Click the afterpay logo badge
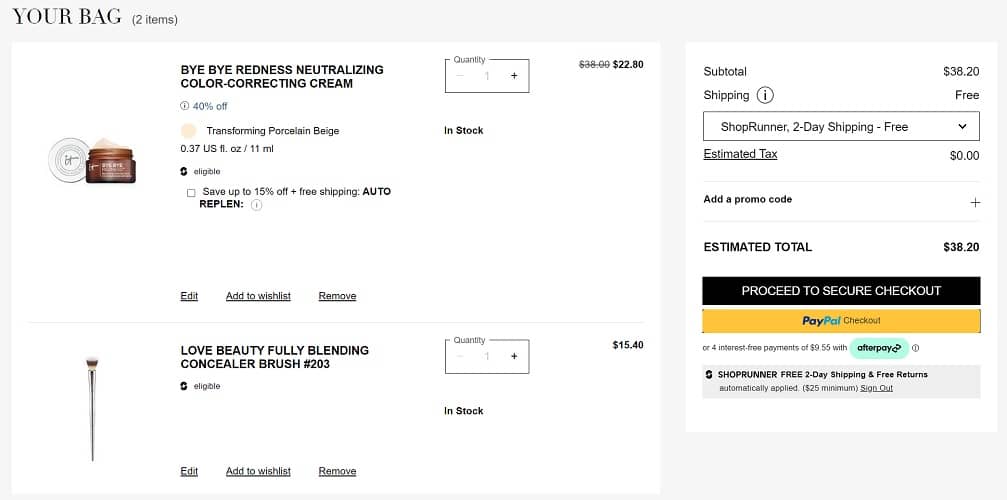The image size is (1007, 500). [x=880, y=348]
